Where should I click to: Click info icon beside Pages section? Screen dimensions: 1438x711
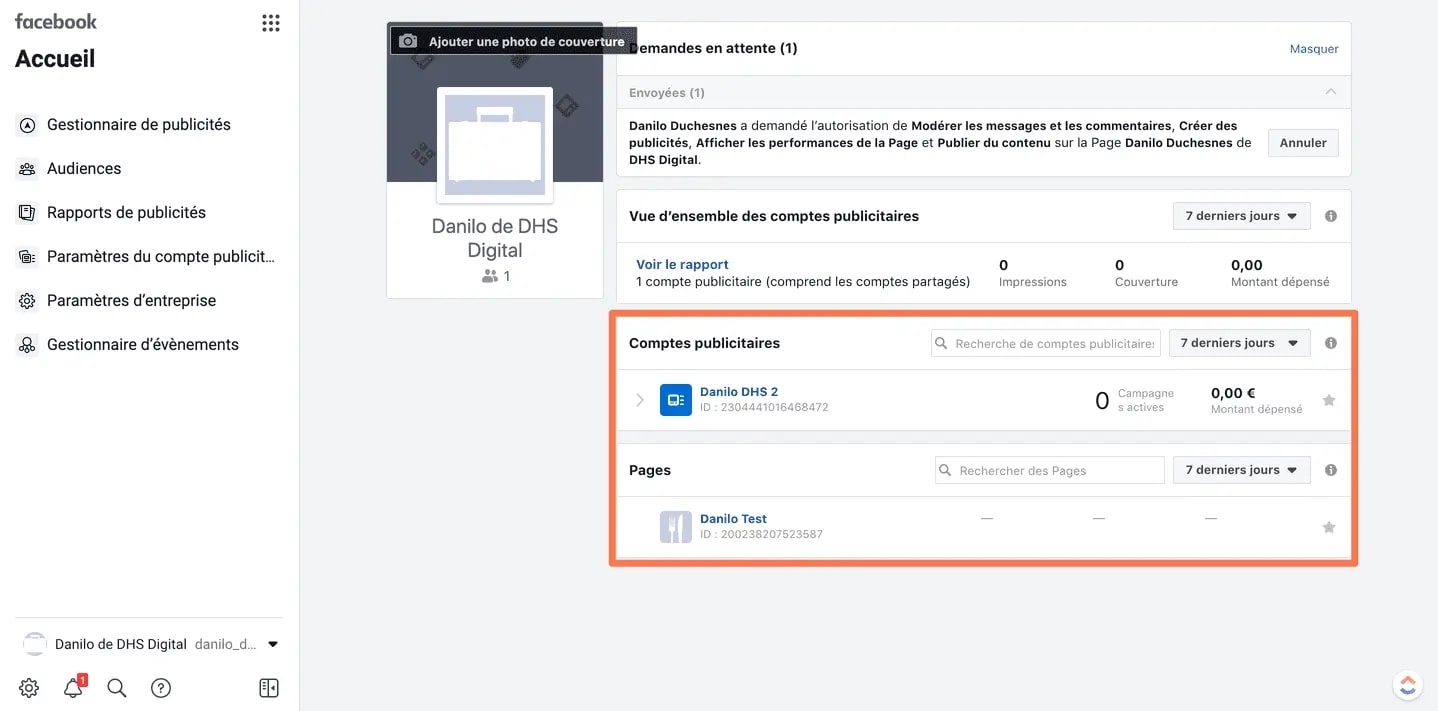point(1330,470)
